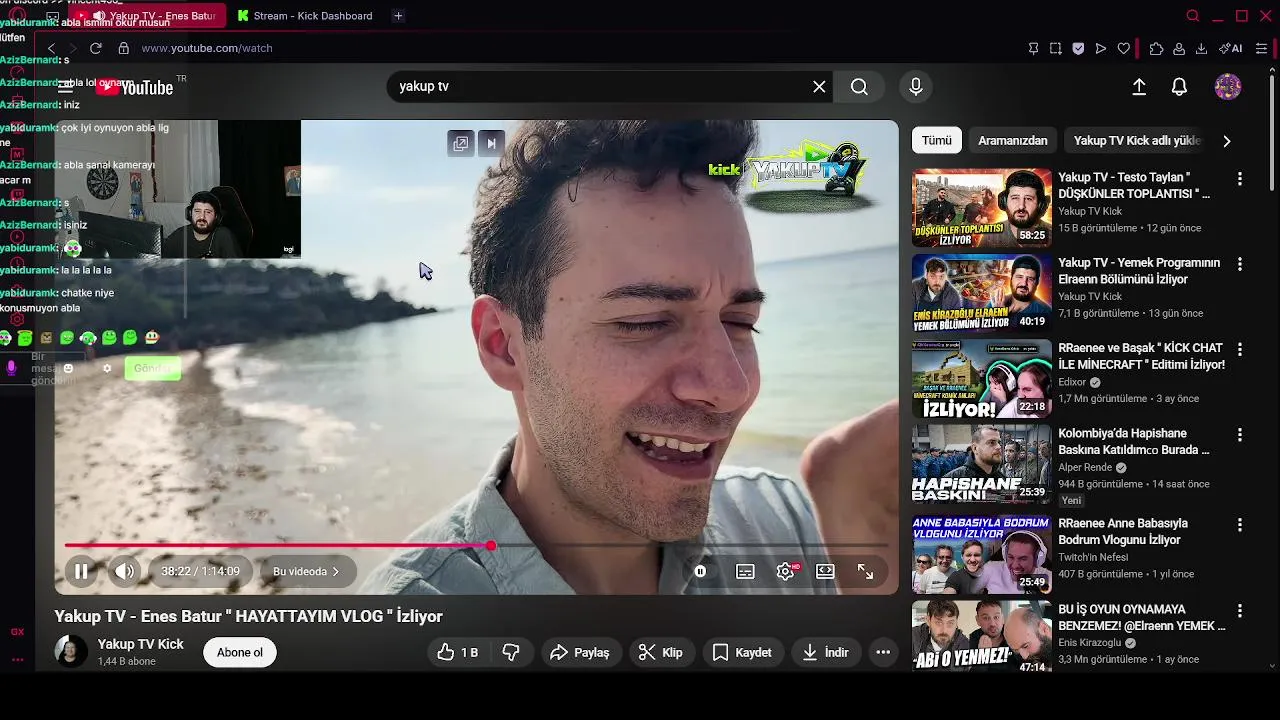Bookmark the page with heart icon
The width and height of the screenshot is (1280, 720).
pos(1124,48)
